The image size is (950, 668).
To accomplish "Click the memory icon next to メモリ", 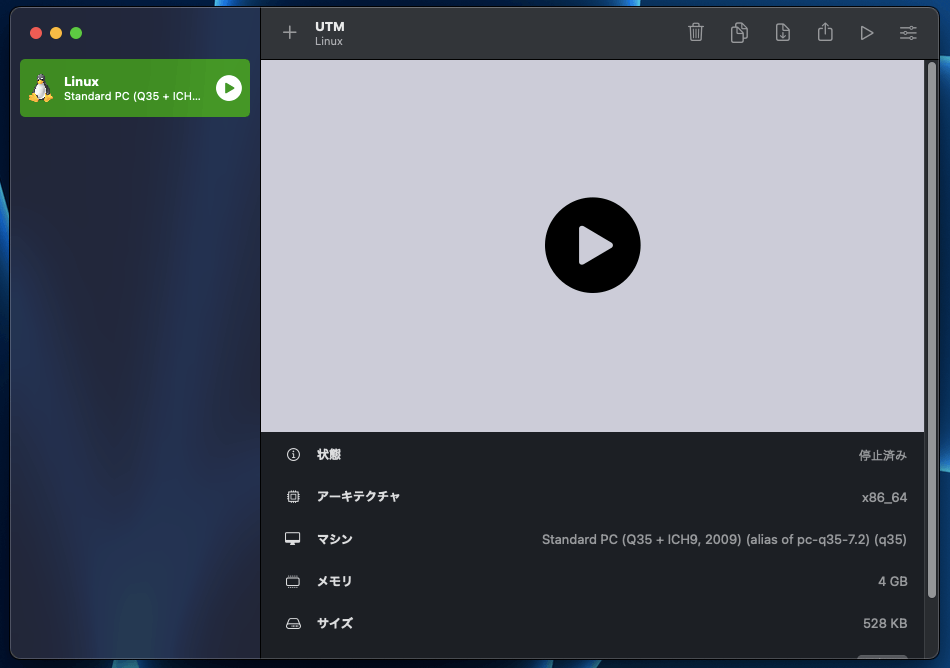I will click(x=293, y=581).
